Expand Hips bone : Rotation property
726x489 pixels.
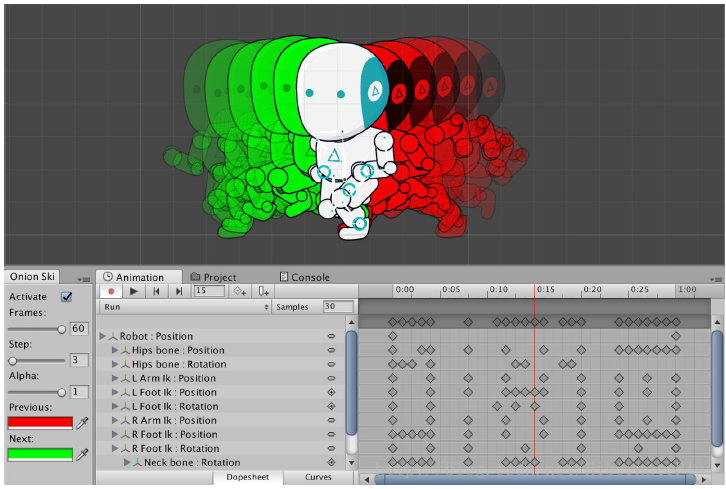click(115, 364)
